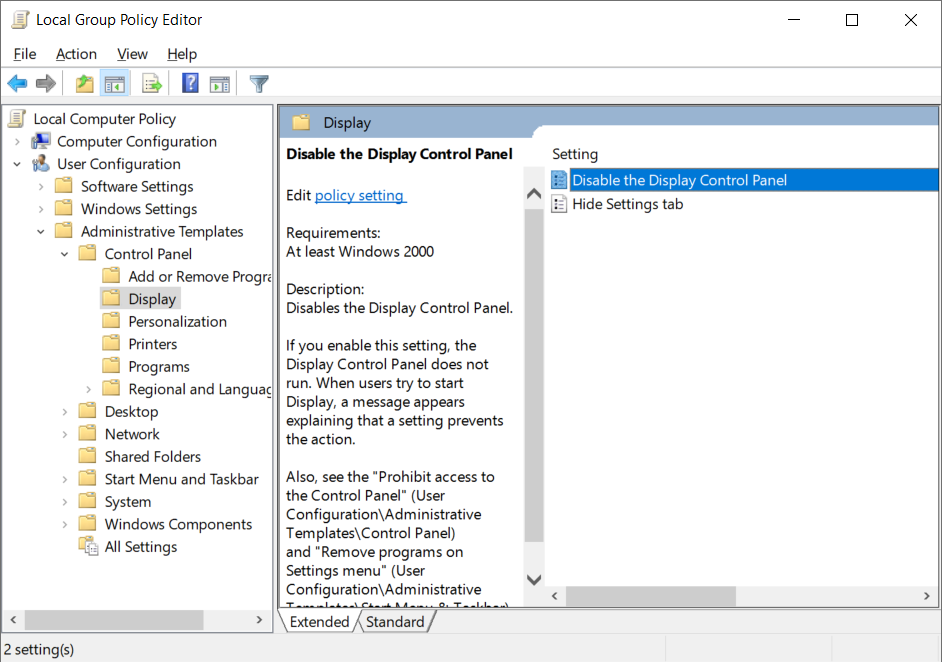
Task: Expand the System node chevron
Action: pos(64,502)
